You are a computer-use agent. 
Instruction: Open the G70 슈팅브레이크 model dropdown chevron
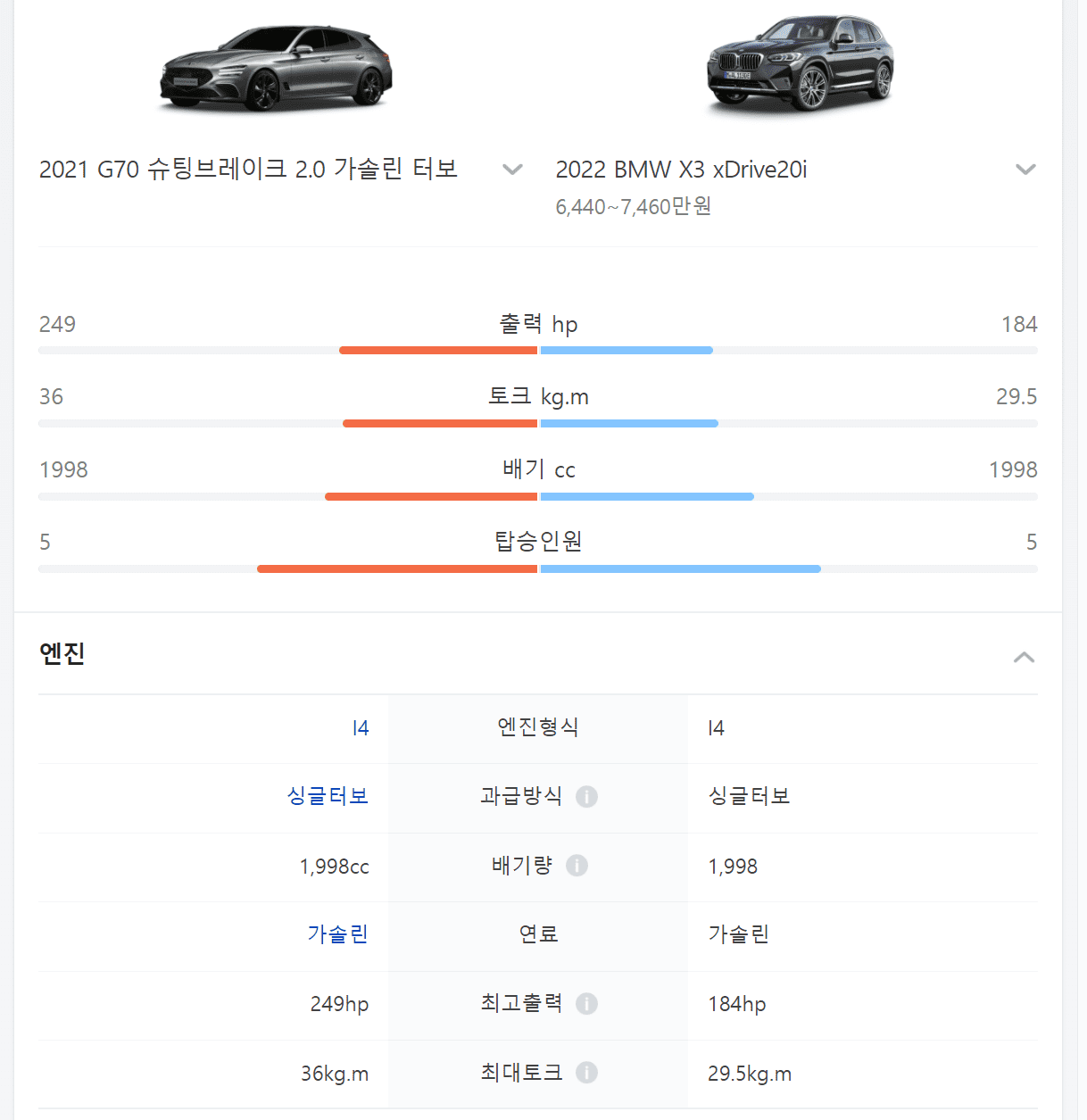pos(512,170)
